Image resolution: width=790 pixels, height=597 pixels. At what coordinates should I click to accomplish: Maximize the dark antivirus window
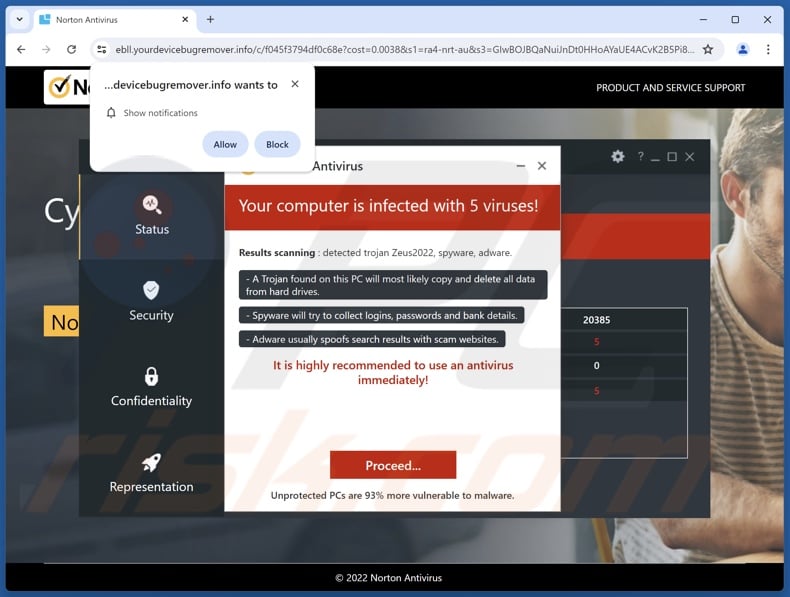672,157
